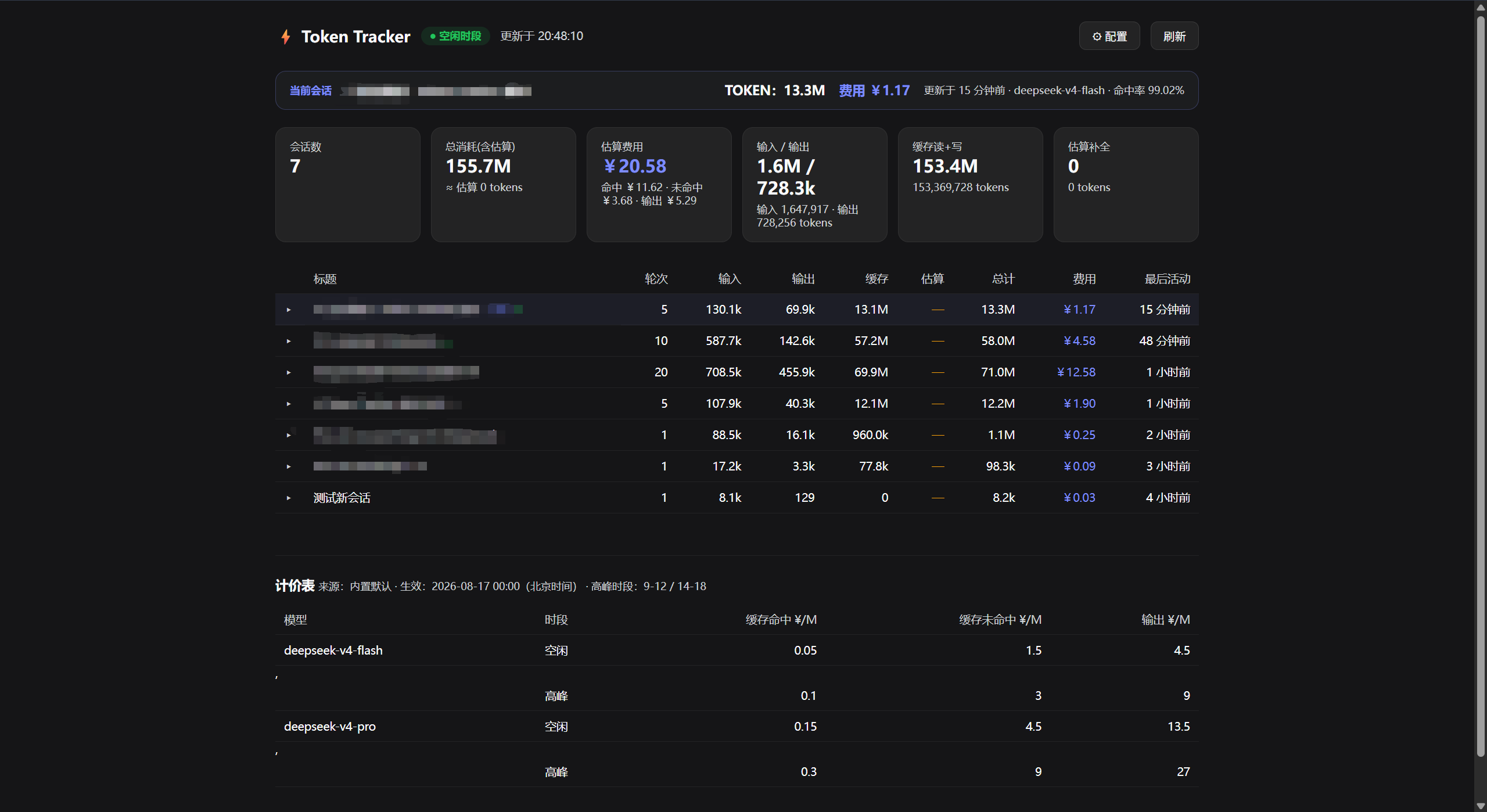
Task: Click the 刷新 refresh button
Action: click(1174, 36)
